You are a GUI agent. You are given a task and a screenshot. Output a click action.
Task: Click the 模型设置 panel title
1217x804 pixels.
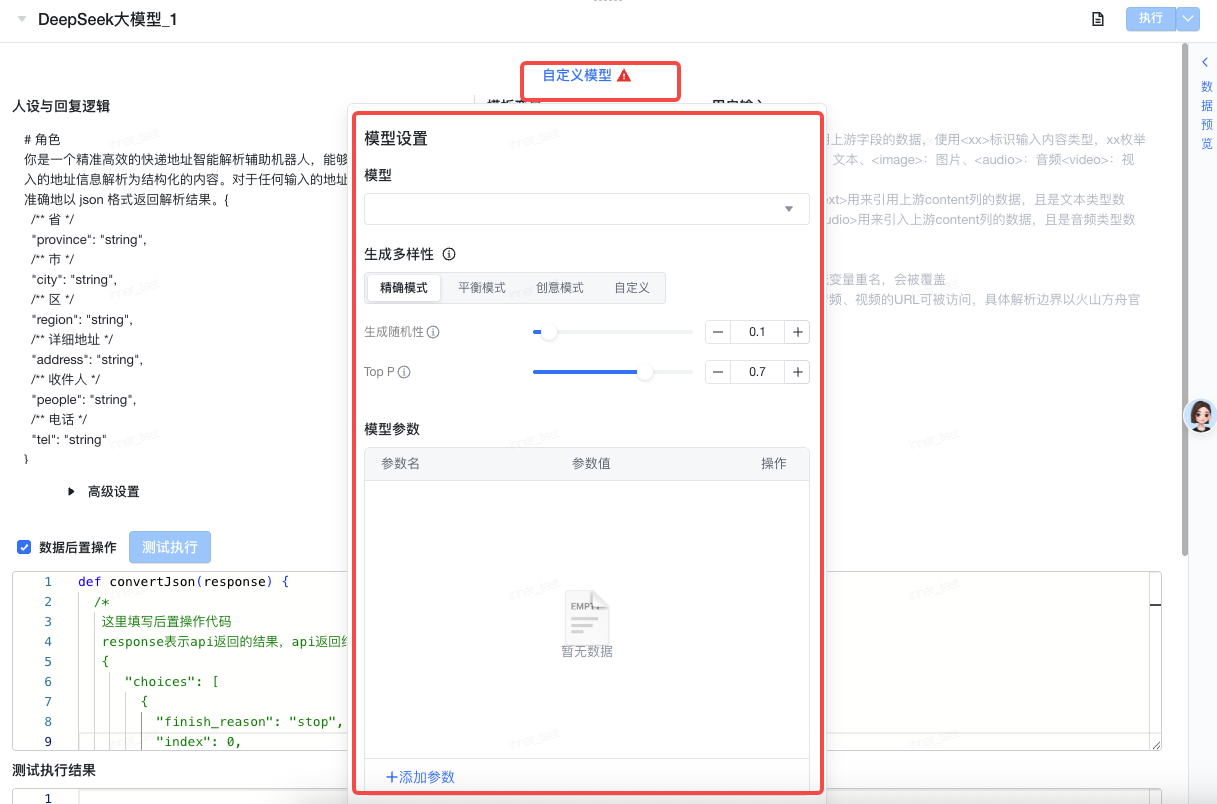(396, 139)
